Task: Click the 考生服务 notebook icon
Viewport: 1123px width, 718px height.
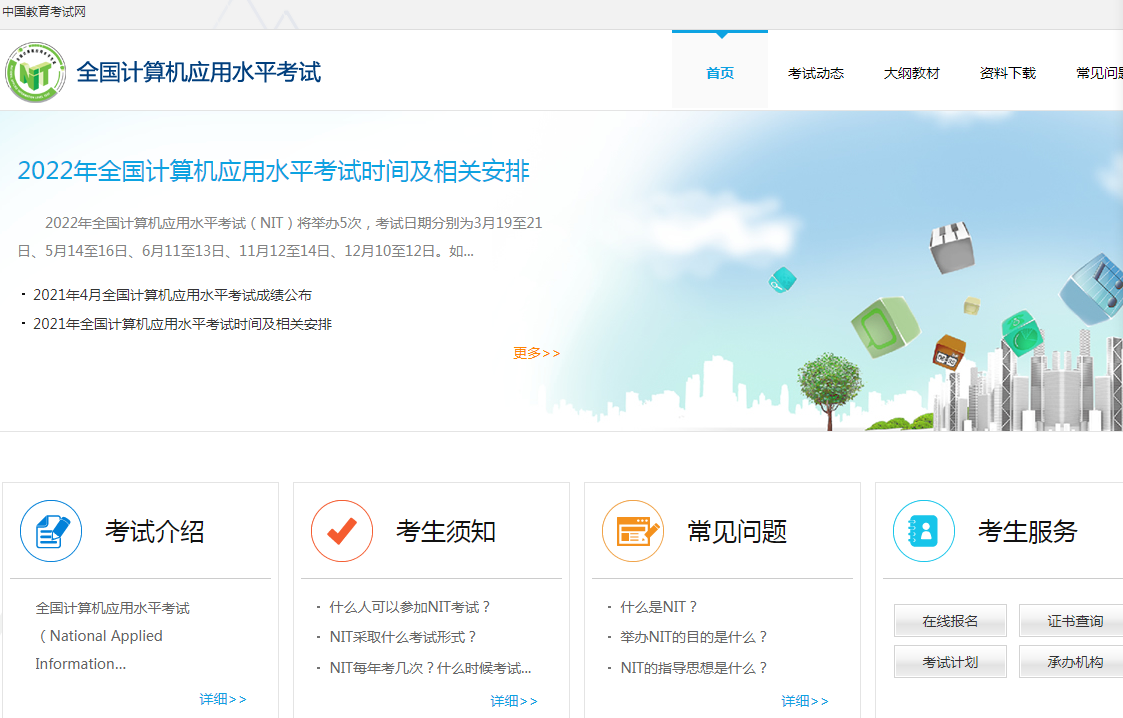Action: [924, 531]
